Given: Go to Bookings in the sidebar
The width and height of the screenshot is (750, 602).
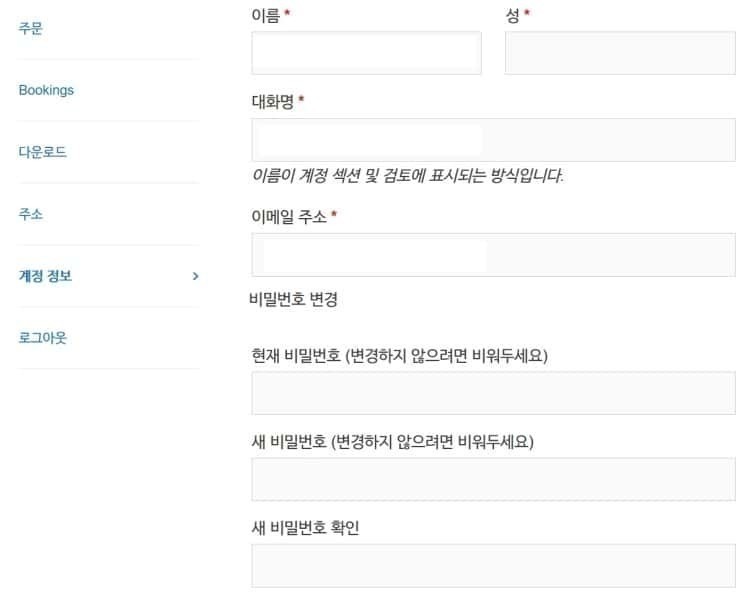Looking at the screenshot, I should pyautogui.click(x=46, y=90).
